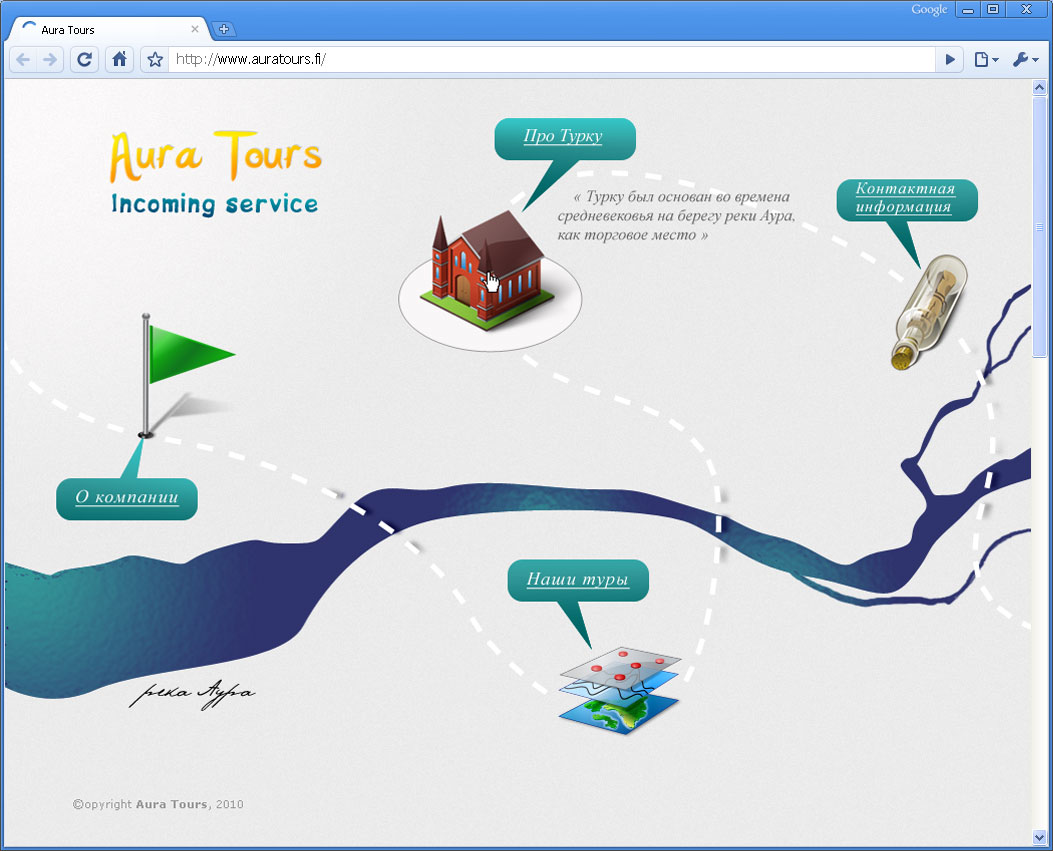This screenshot has width=1053, height=851.
Task: Click the layered map tours icon
Action: (619, 691)
